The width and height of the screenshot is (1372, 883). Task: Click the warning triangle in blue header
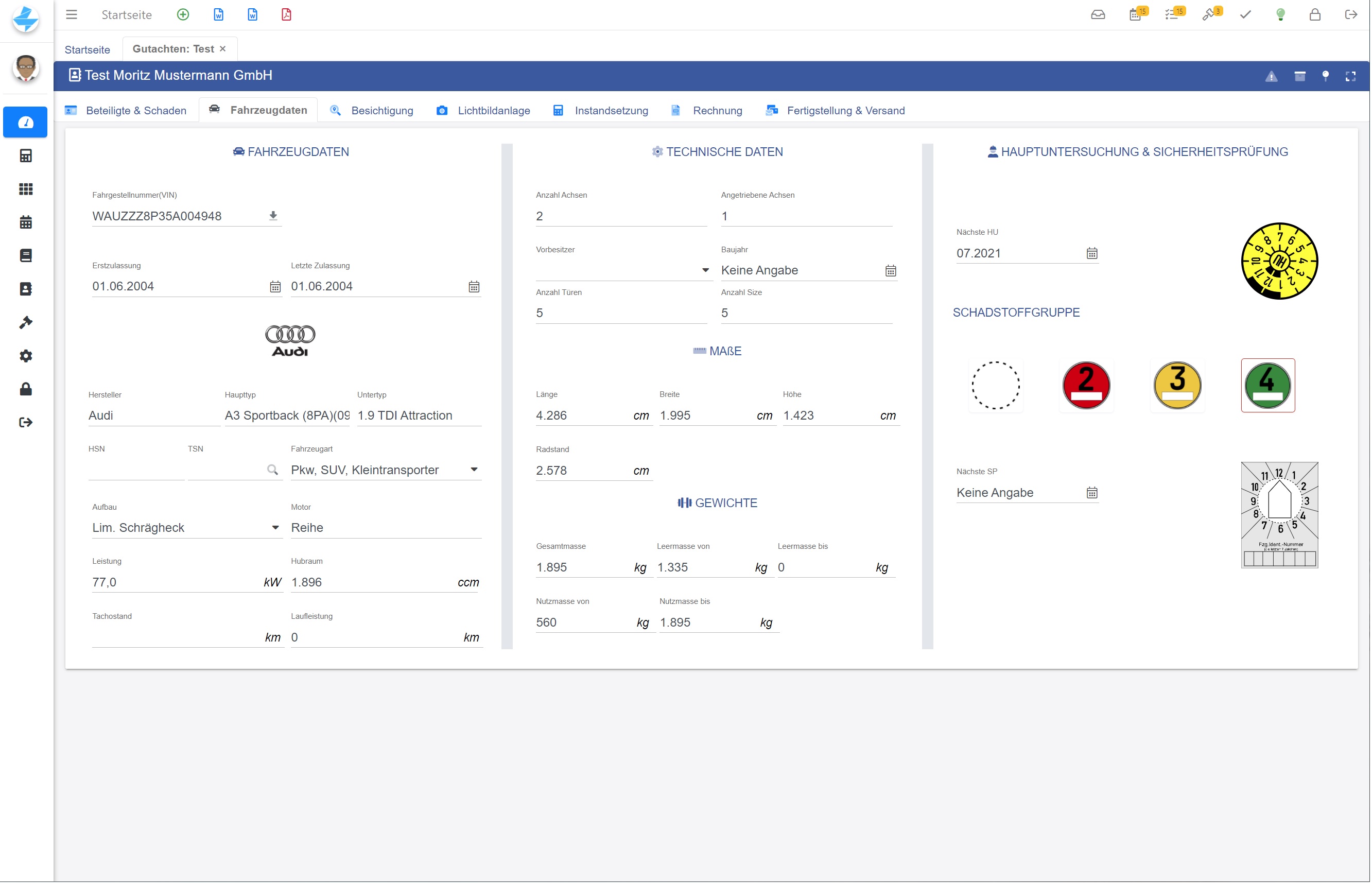point(1271,76)
